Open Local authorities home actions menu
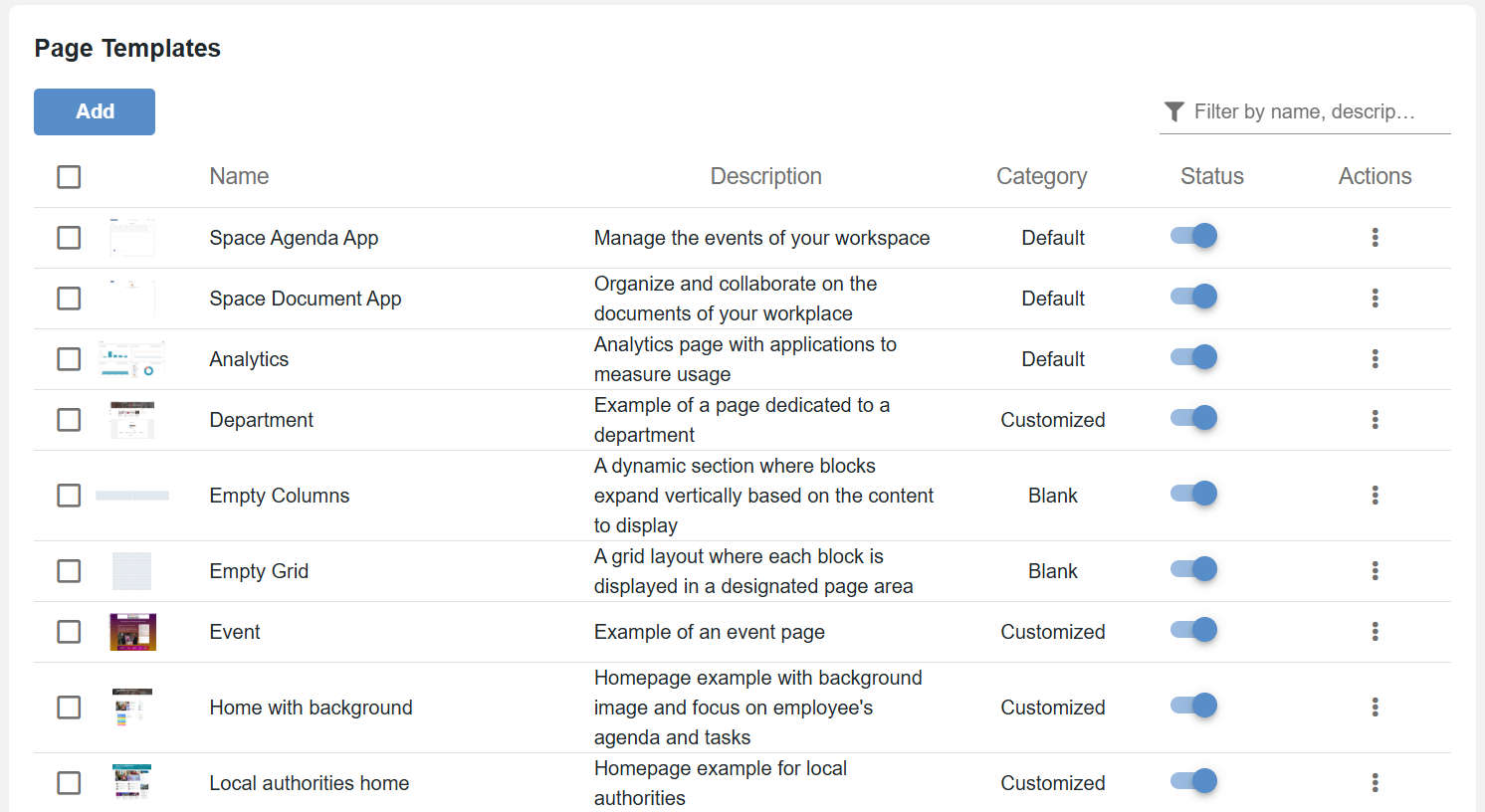 coord(1375,782)
